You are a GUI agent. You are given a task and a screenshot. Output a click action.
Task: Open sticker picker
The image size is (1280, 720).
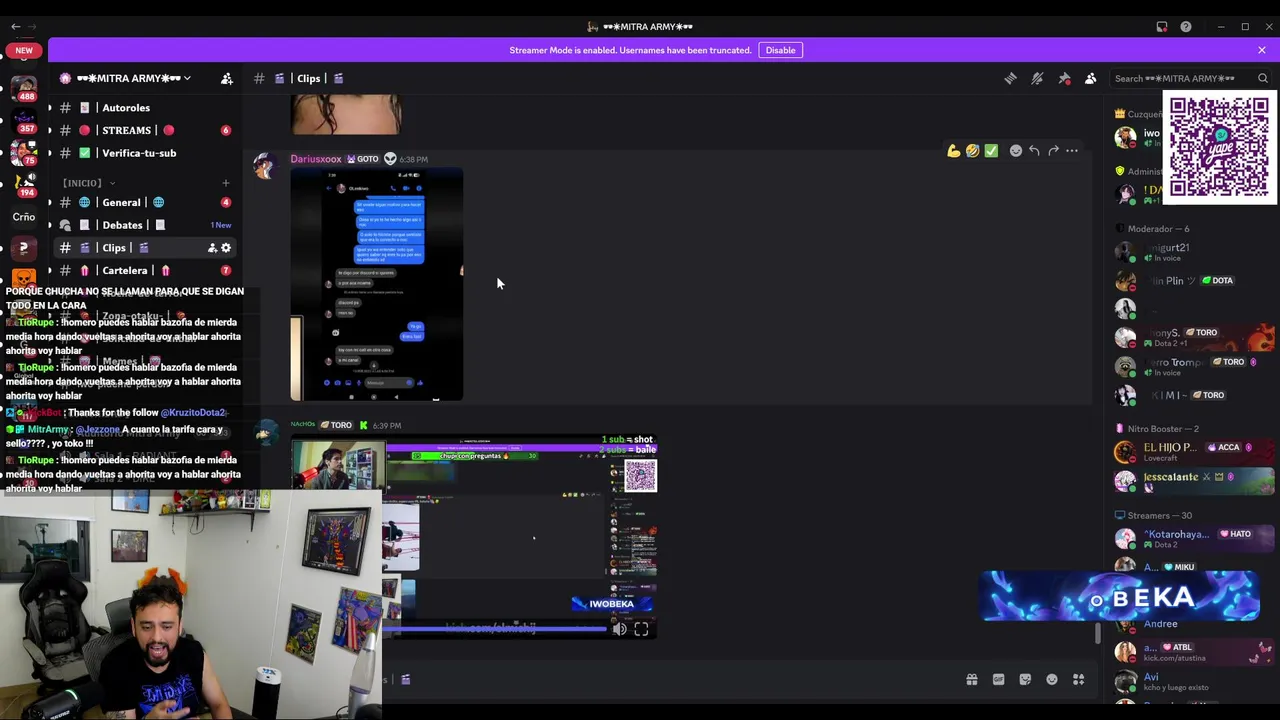click(x=1025, y=680)
